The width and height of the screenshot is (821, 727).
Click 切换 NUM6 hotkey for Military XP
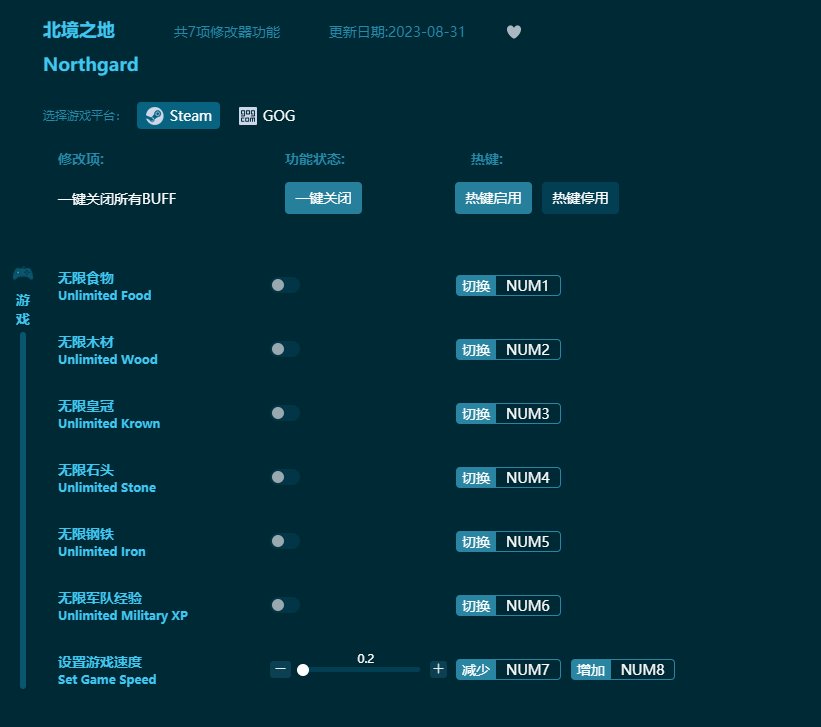(x=508, y=605)
